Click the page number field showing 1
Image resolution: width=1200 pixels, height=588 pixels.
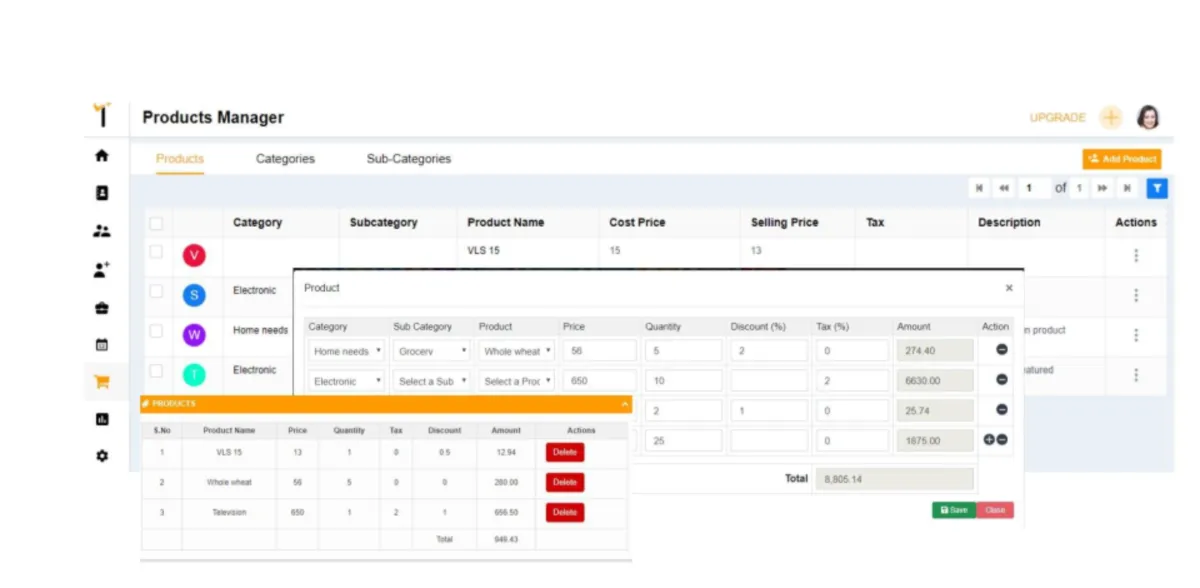click(x=1034, y=188)
